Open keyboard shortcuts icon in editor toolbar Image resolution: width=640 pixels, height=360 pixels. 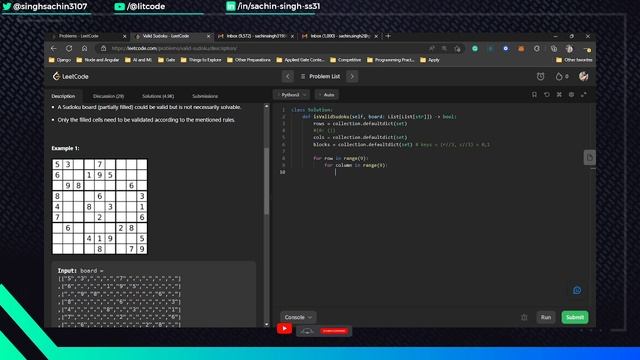tap(559, 95)
